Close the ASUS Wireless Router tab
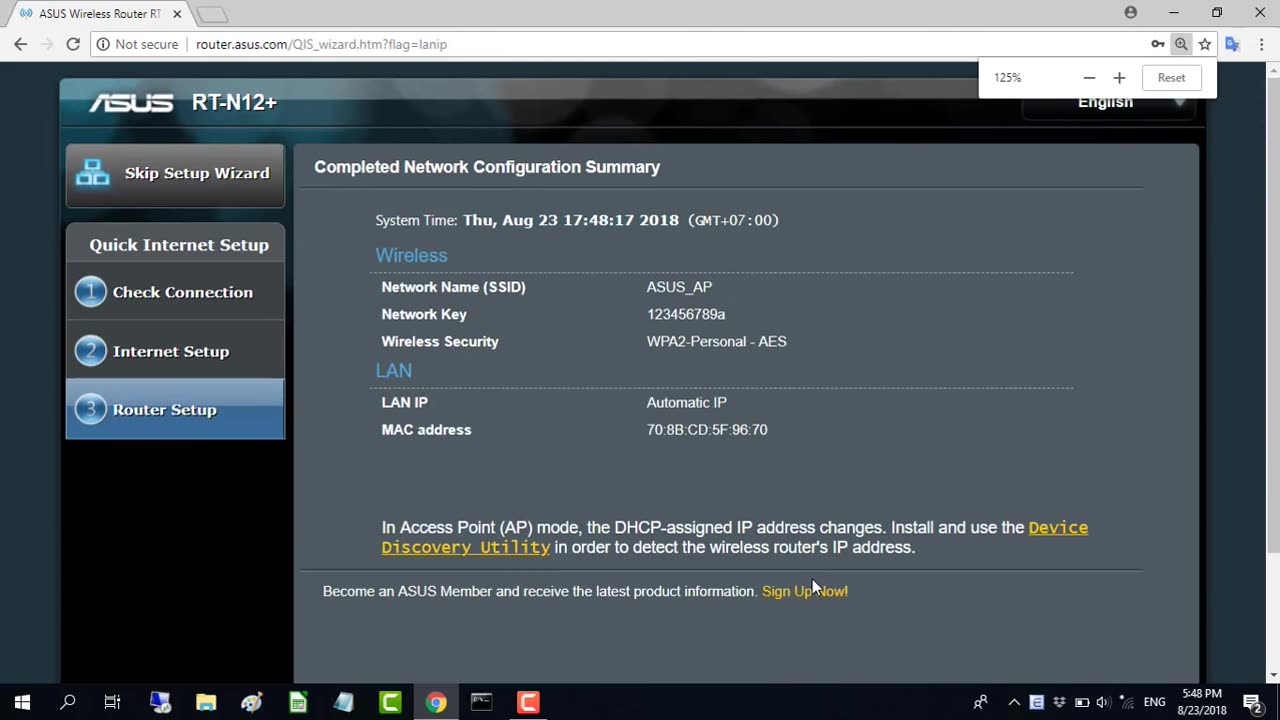The image size is (1280, 720). tap(177, 14)
